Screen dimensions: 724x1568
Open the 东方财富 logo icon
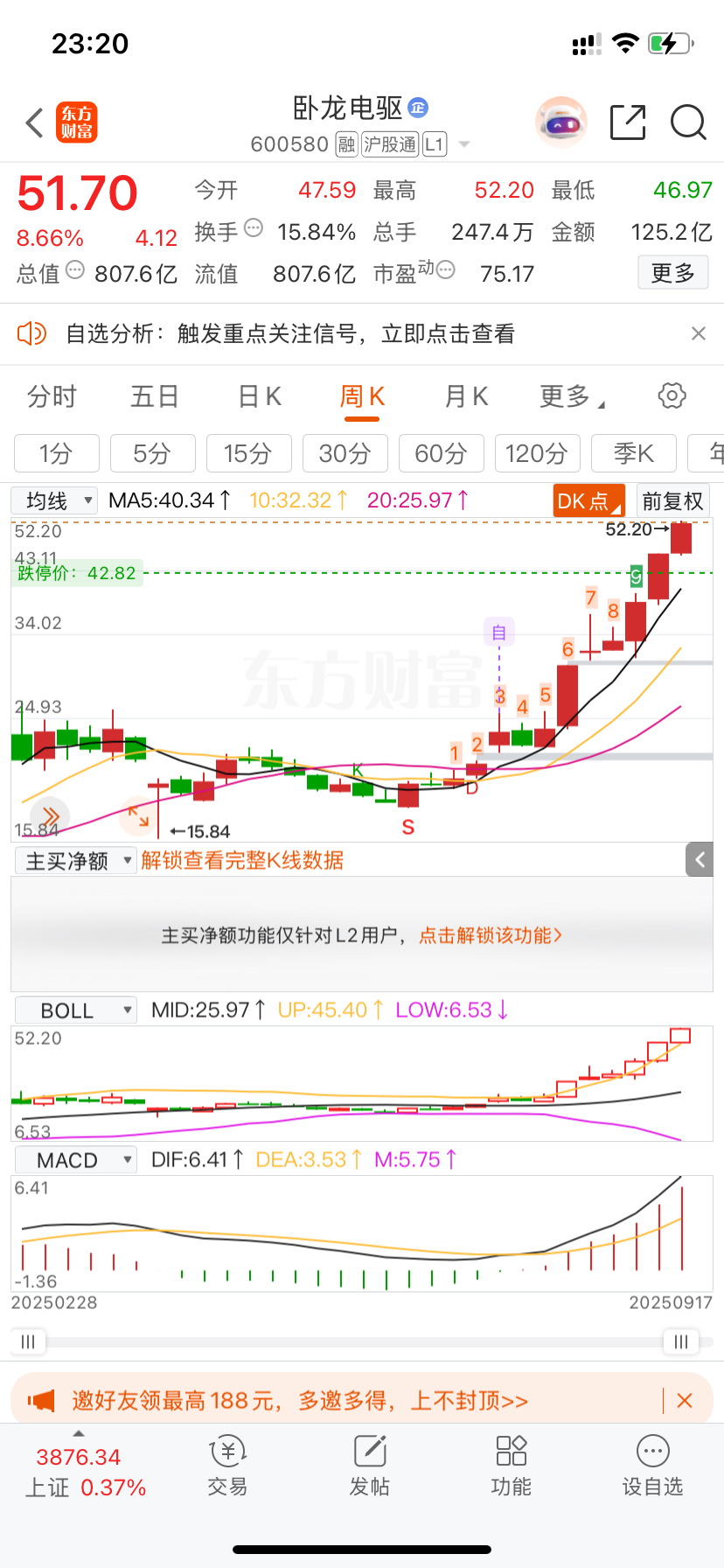(x=77, y=122)
